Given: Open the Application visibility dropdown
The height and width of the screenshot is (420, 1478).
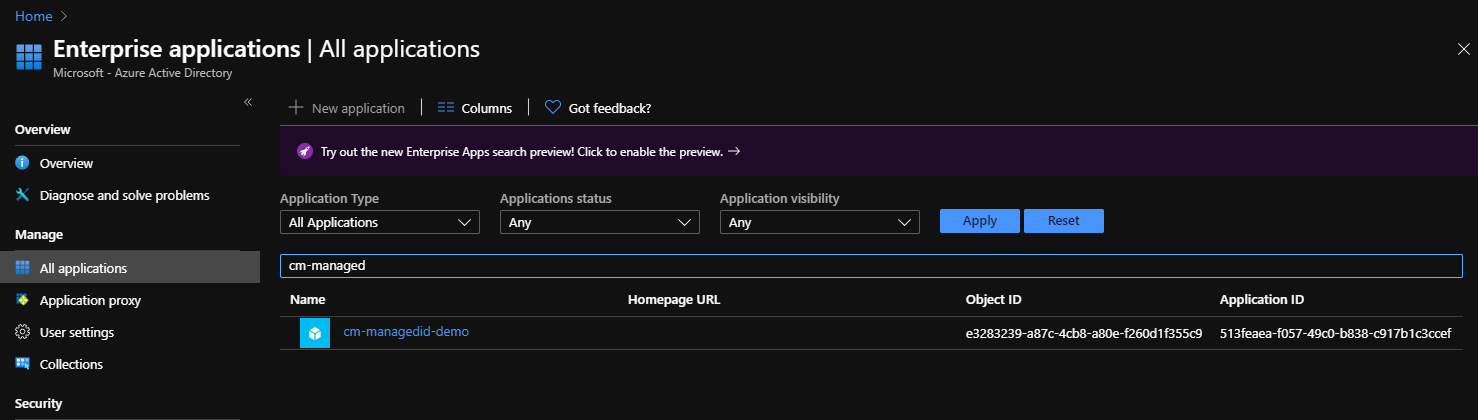Looking at the screenshot, I should coord(820,222).
